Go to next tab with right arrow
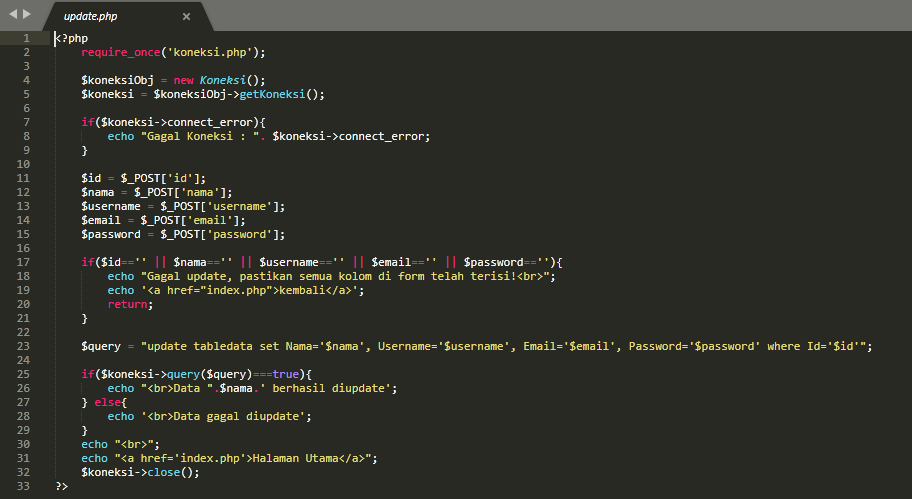The height and width of the screenshot is (499, 912). click(27, 14)
